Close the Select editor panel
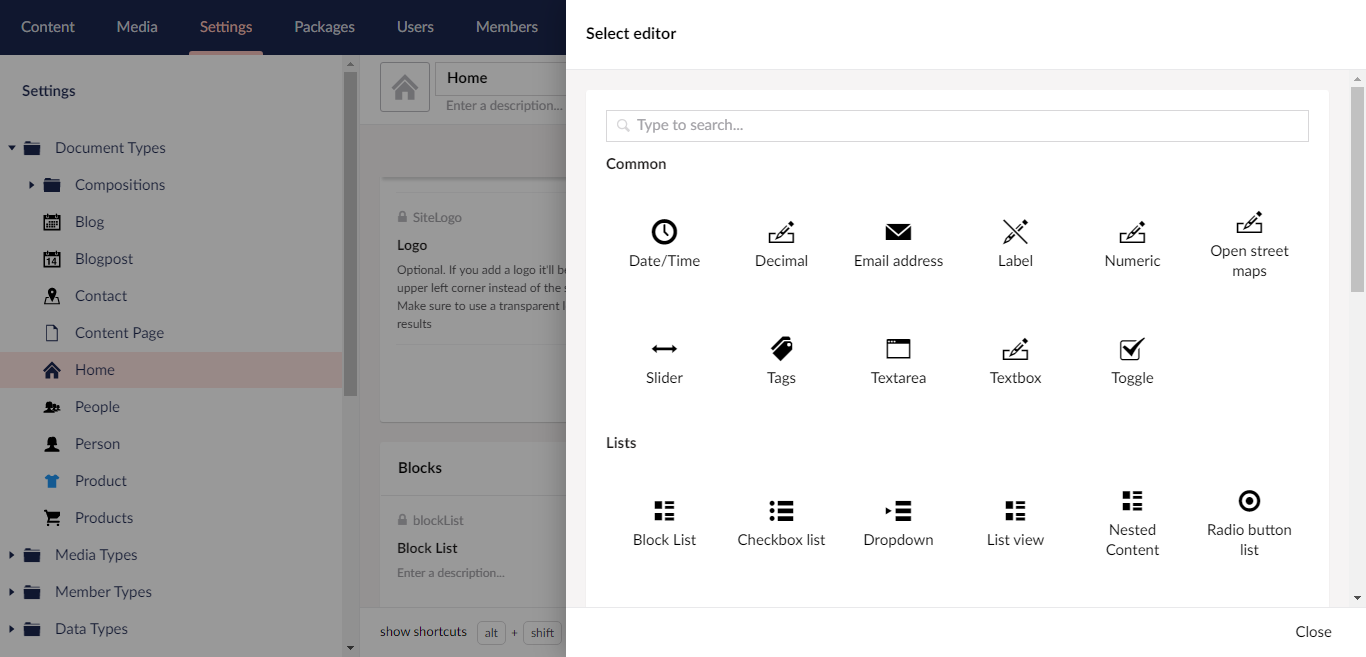 coord(1313,632)
